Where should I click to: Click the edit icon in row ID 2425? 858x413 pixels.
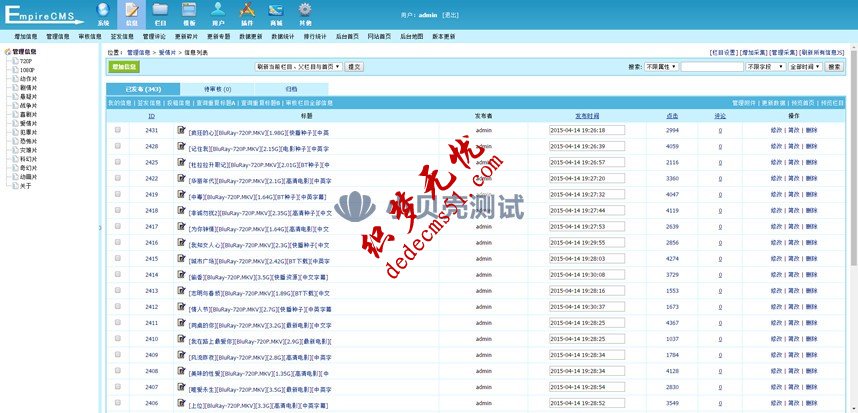pyautogui.click(x=182, y=162)
